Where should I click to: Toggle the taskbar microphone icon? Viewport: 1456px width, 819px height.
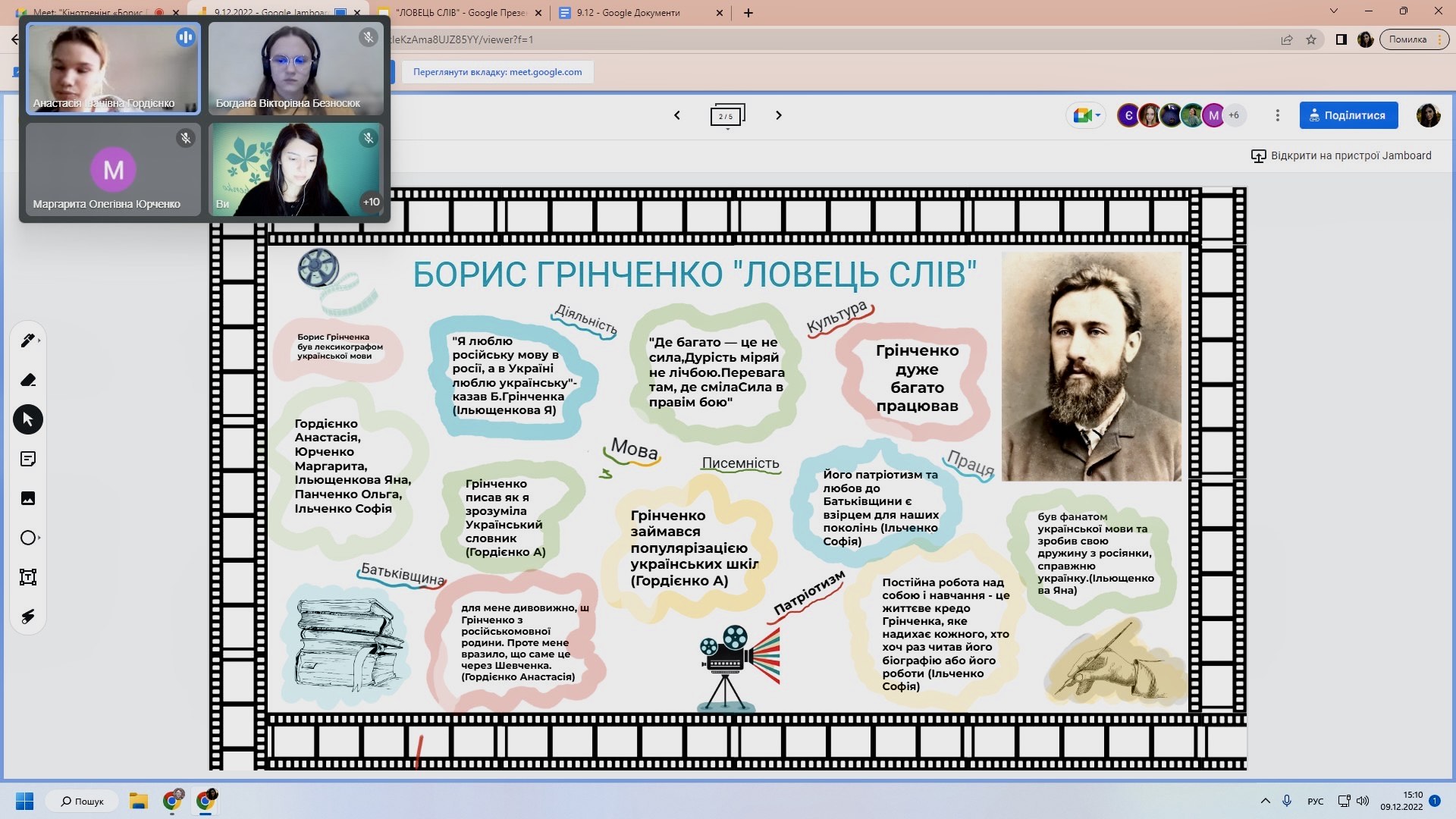1287,801
